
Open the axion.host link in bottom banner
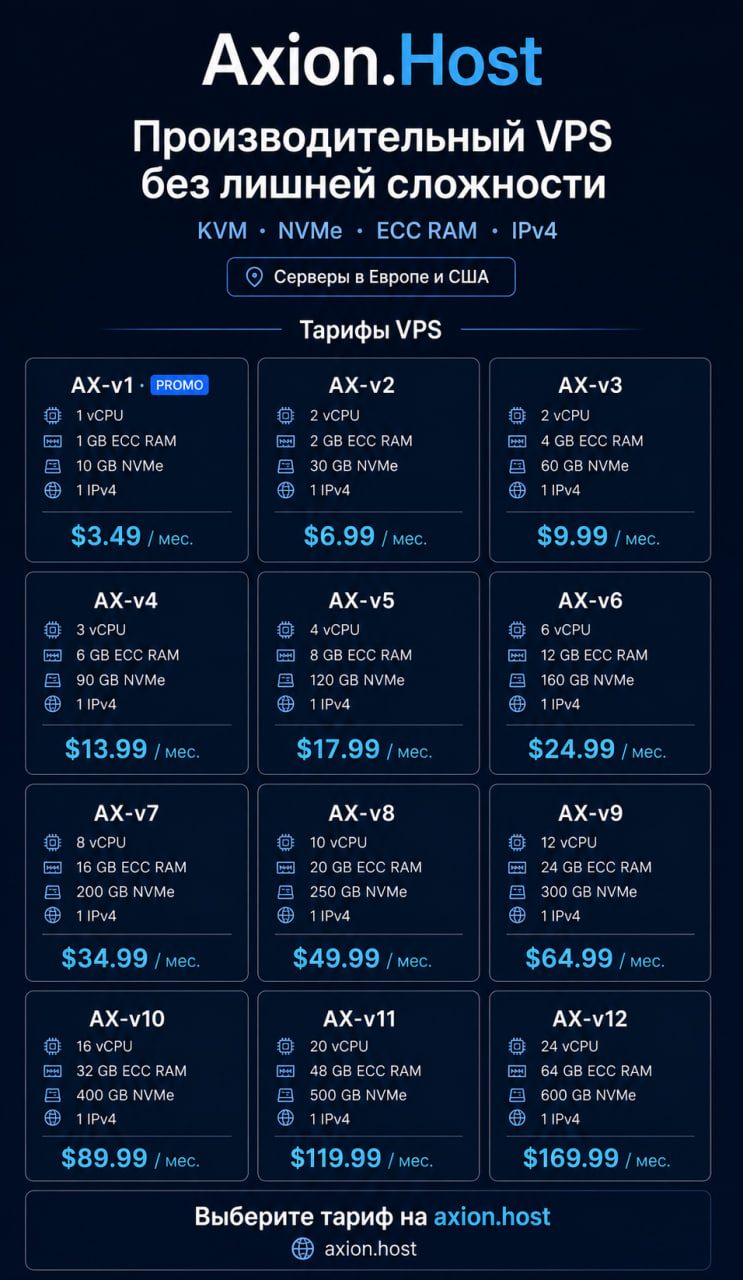click(x=492, y=1216)
